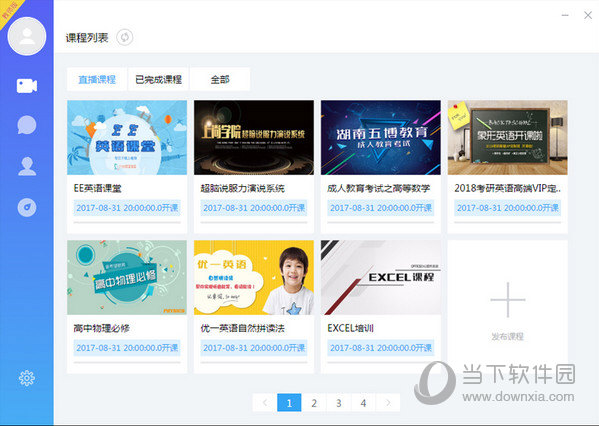Go to previous page with left chevron
Image resolution: width=599 pixels, height=426 pixels.
point(265,403)
